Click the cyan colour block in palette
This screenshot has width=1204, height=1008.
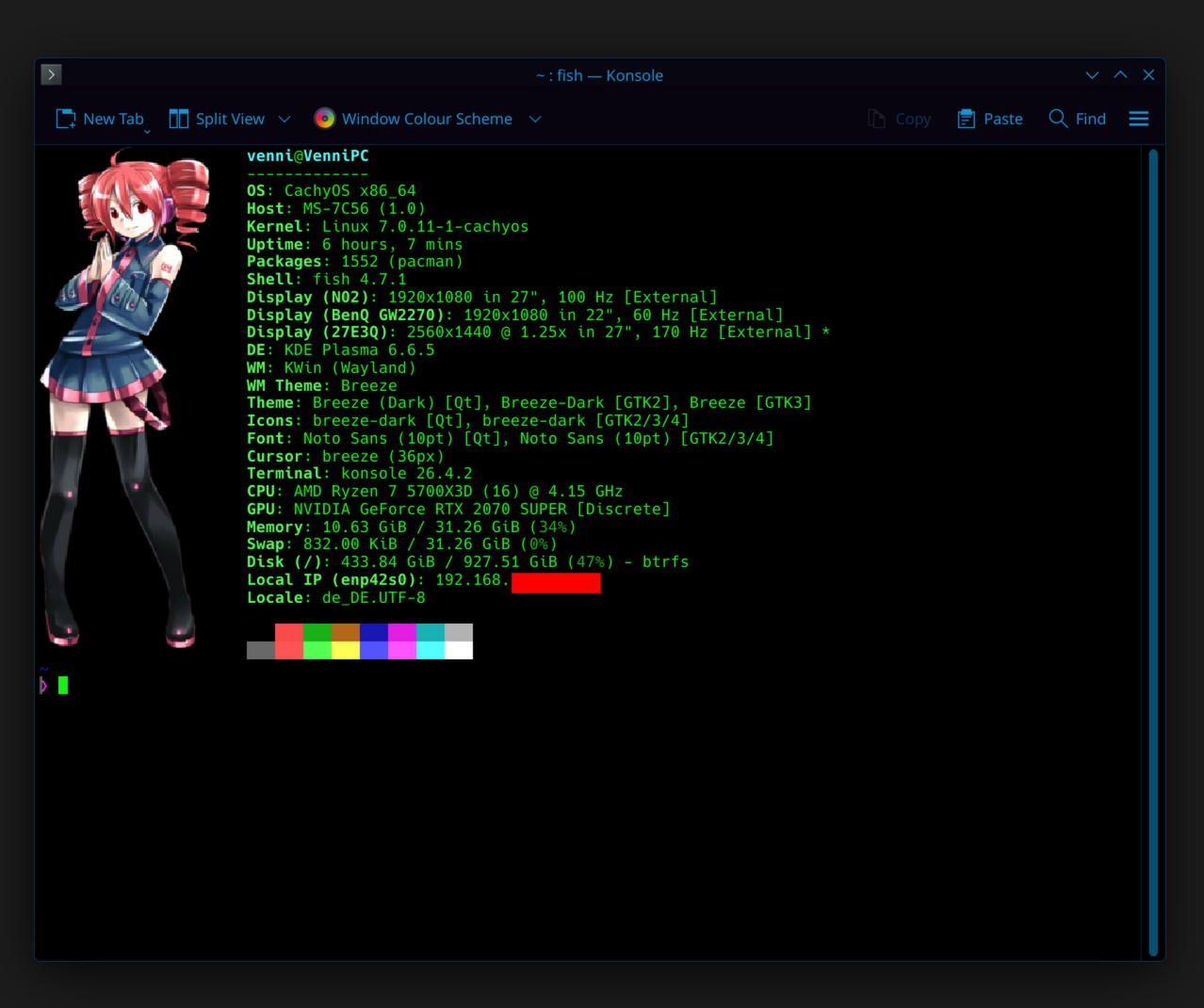click(431, 650)
